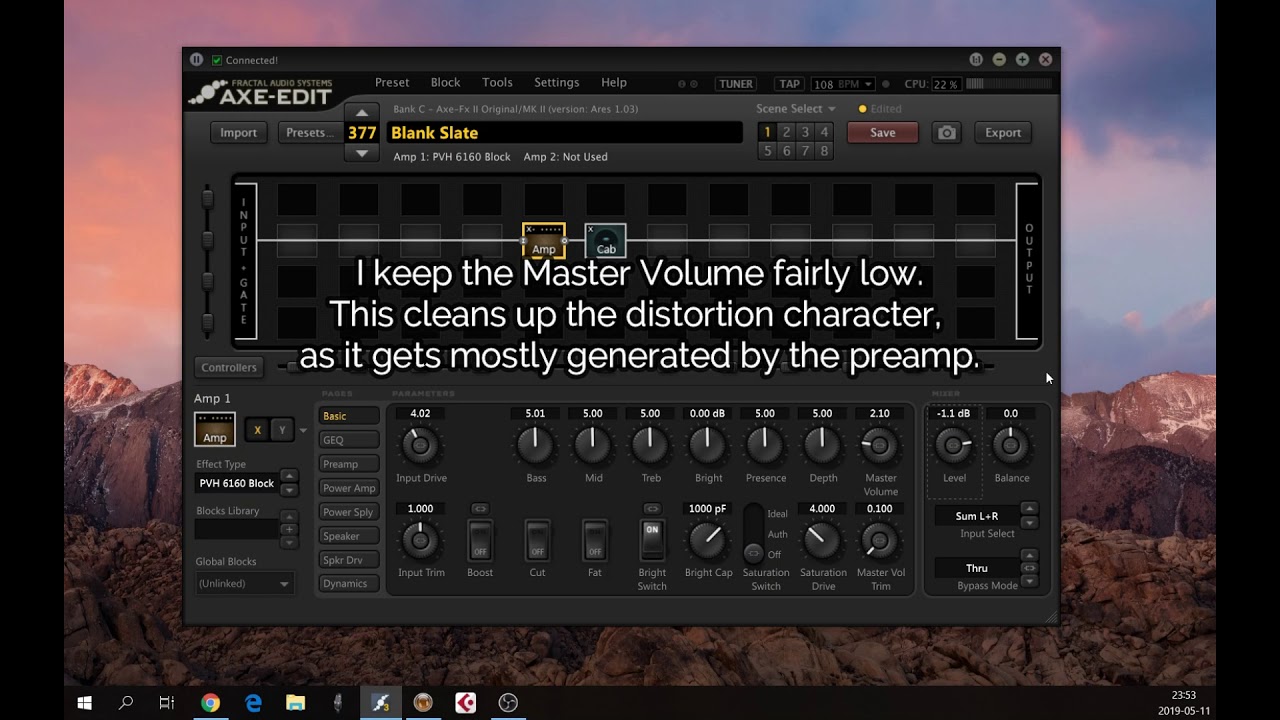The height and width of the screenshot is (720, 1280).
Task: Click the pause communication icon near Connected
Action: tap(197, 60)
